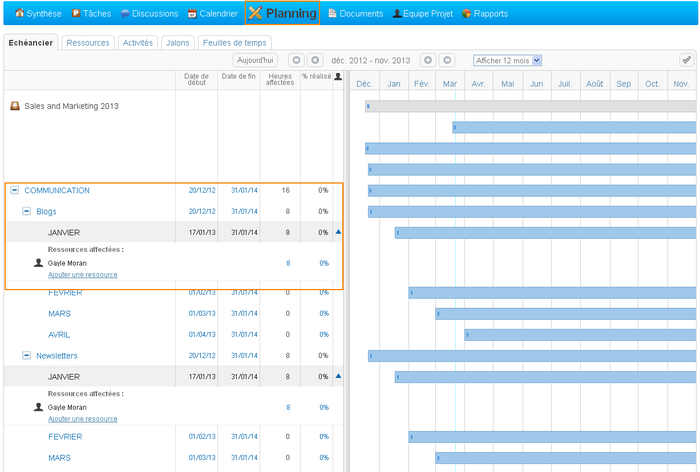Switch to the Ressources tab

click(88, 43)
